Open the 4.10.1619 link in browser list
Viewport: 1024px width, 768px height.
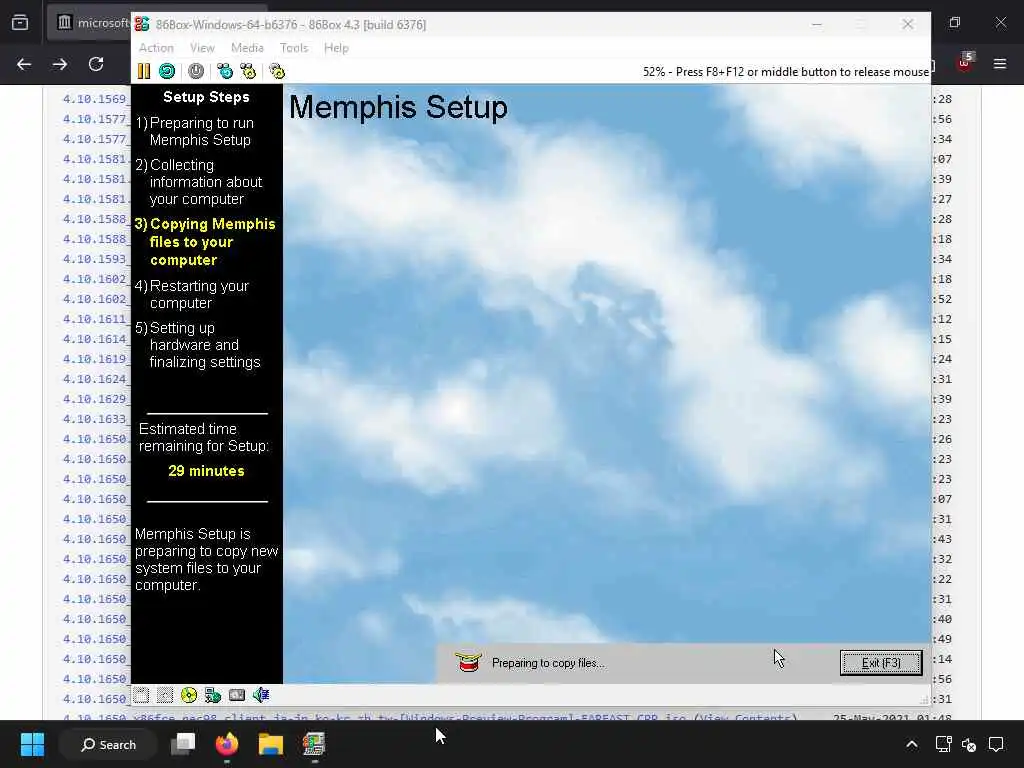(x=95, y=359)
